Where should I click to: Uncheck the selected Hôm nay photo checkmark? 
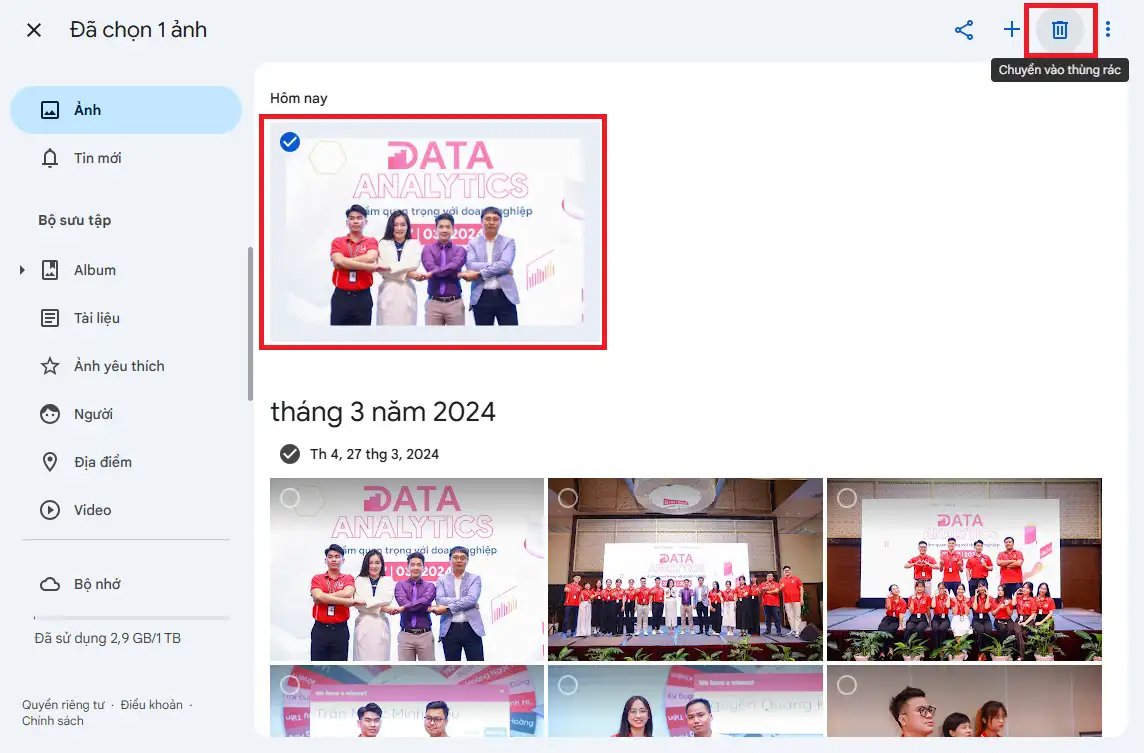click(x=290, y=142)
